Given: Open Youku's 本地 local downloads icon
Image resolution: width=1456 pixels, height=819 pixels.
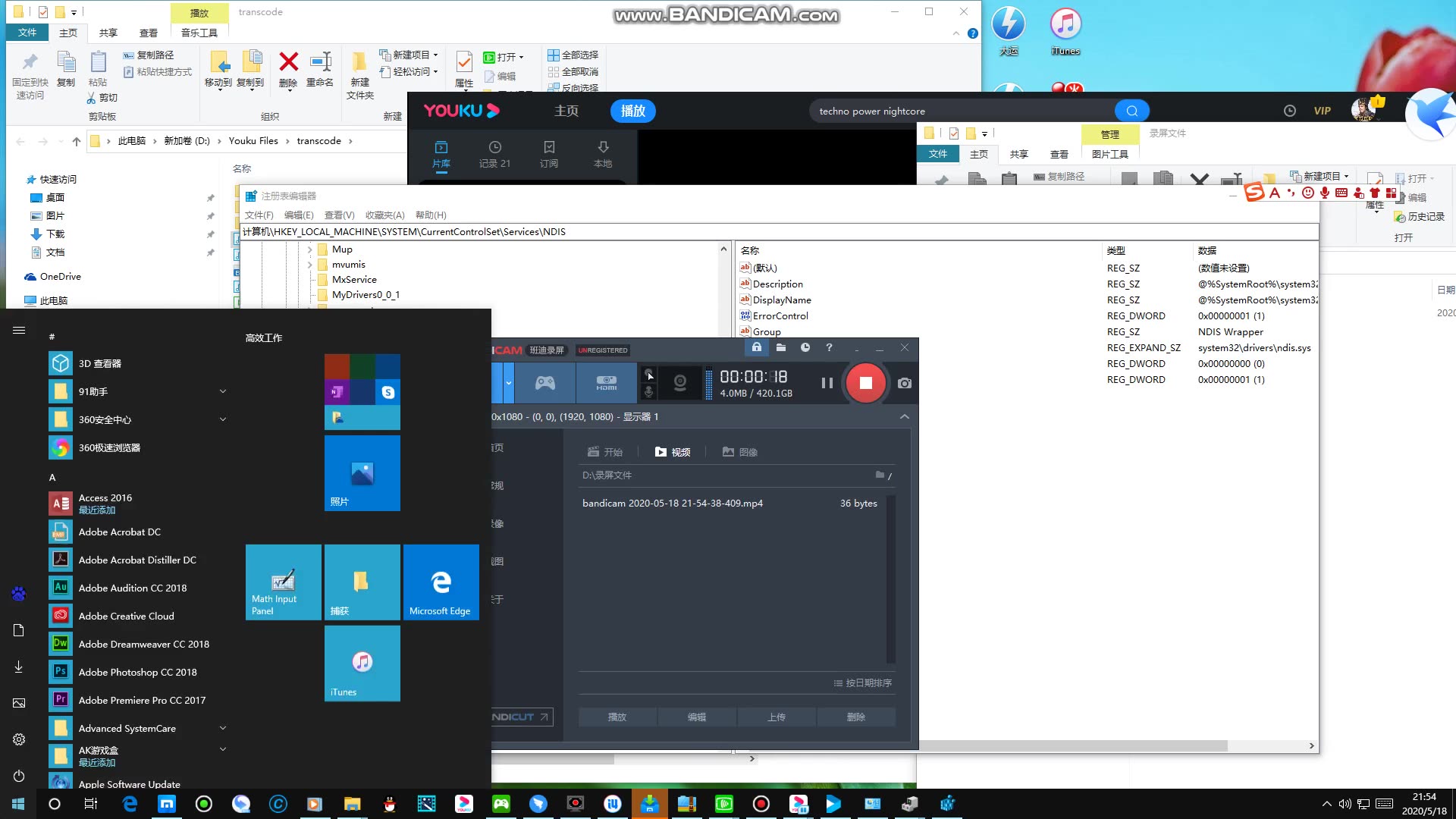Looking at the screenshot, I should tap(603, 154).
